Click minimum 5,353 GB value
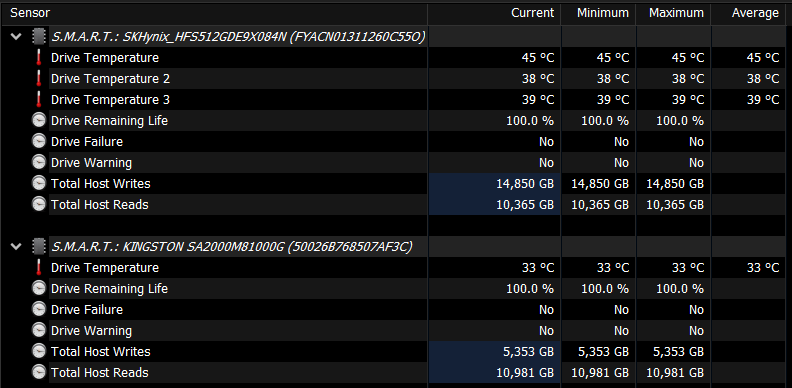The height and width of the screenshot is (388, 792). [x=604, y=352]
